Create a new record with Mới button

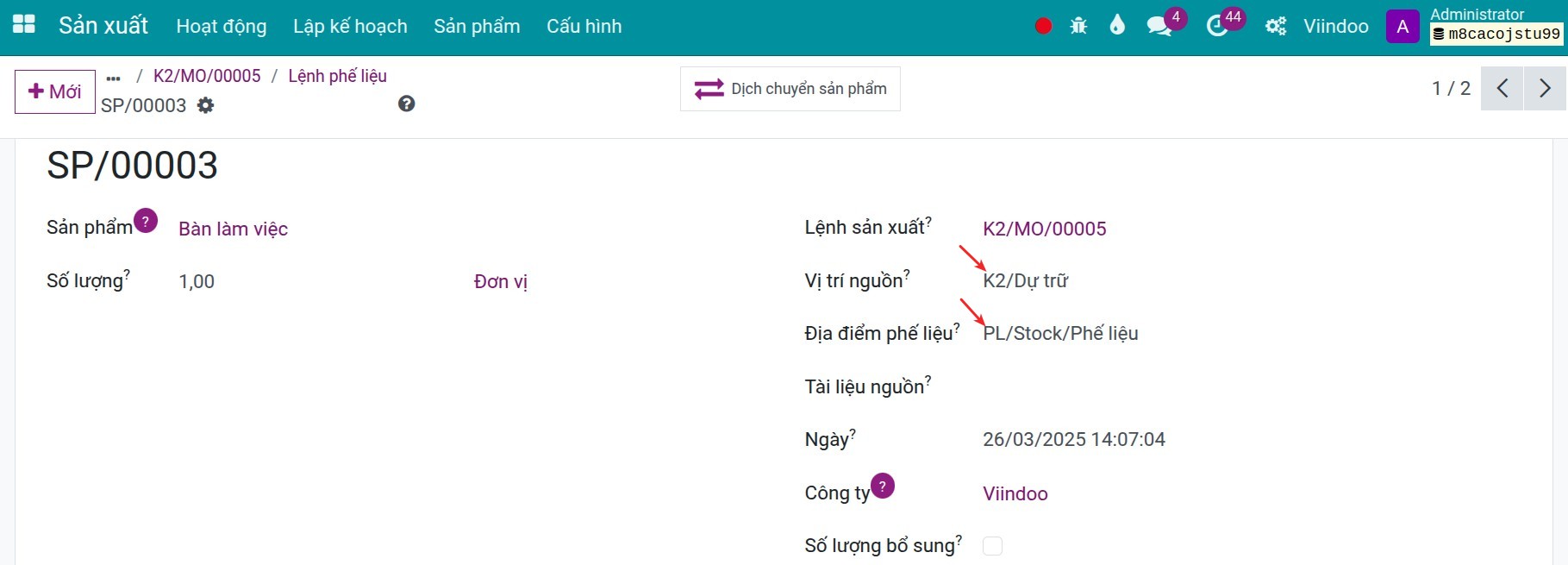pos(55,91)
